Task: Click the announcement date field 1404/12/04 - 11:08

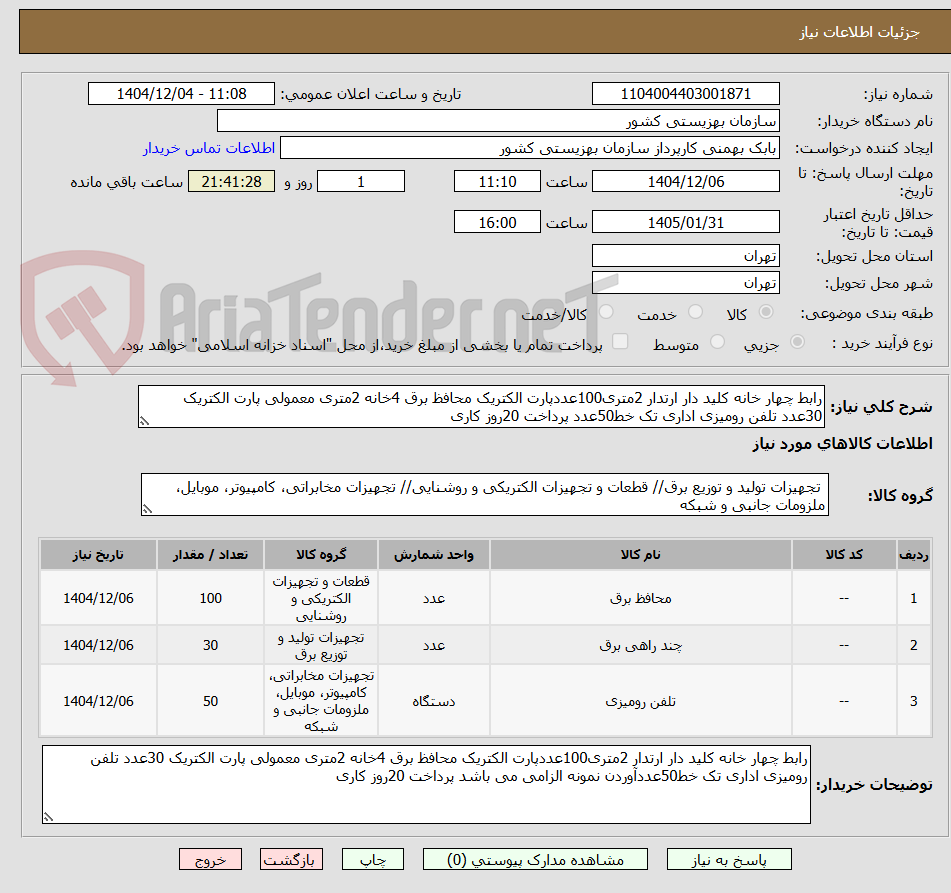Action: [181, 94]
